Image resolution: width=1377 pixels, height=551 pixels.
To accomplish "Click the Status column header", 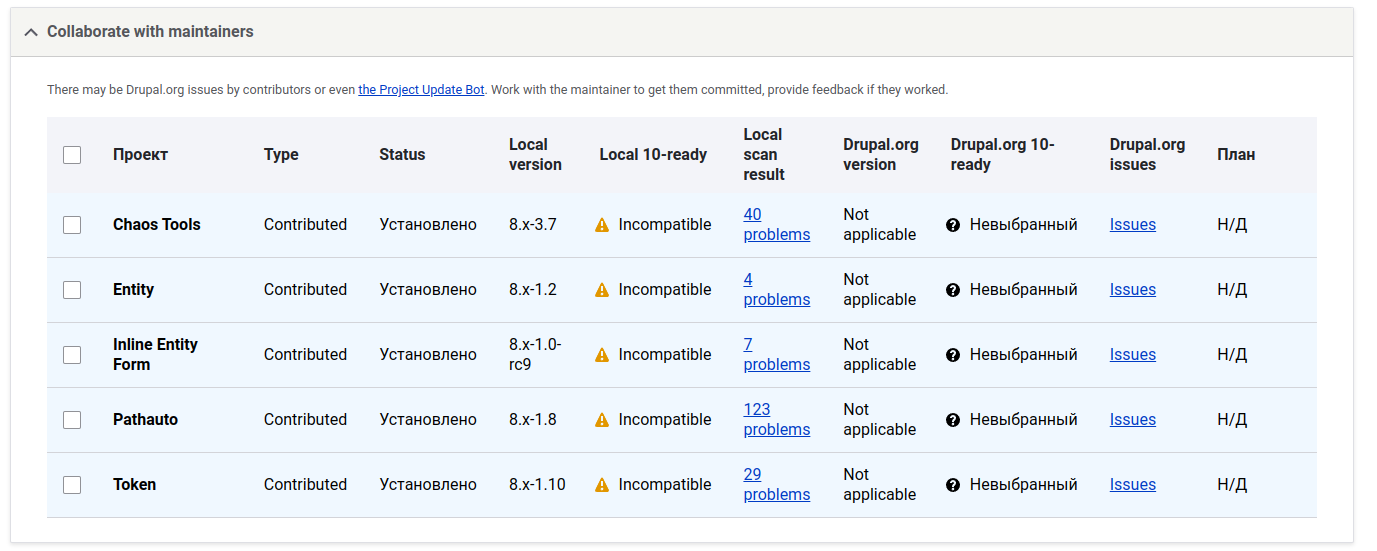I will (x=402, y=155).
